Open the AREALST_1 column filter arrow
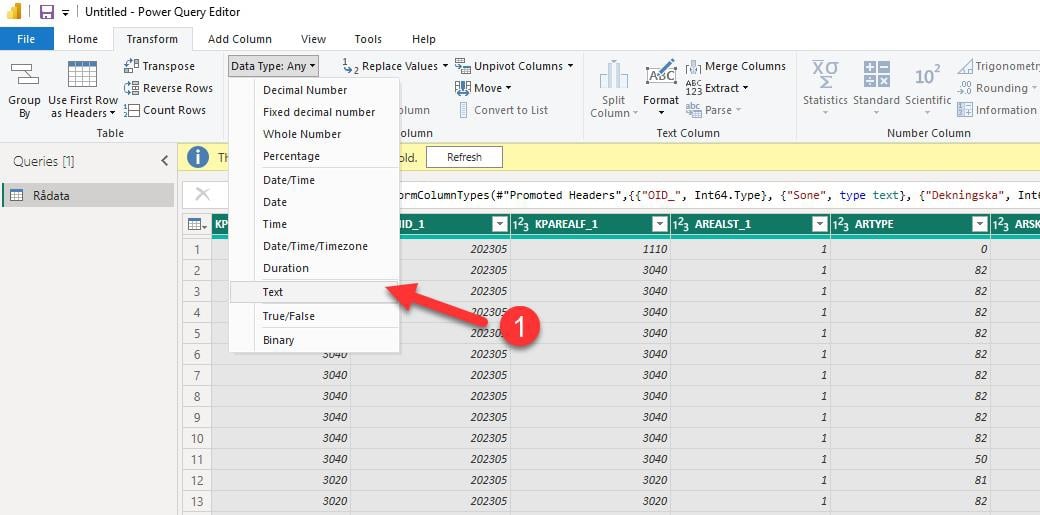1040x515 pixels. (x=819, y=224)
